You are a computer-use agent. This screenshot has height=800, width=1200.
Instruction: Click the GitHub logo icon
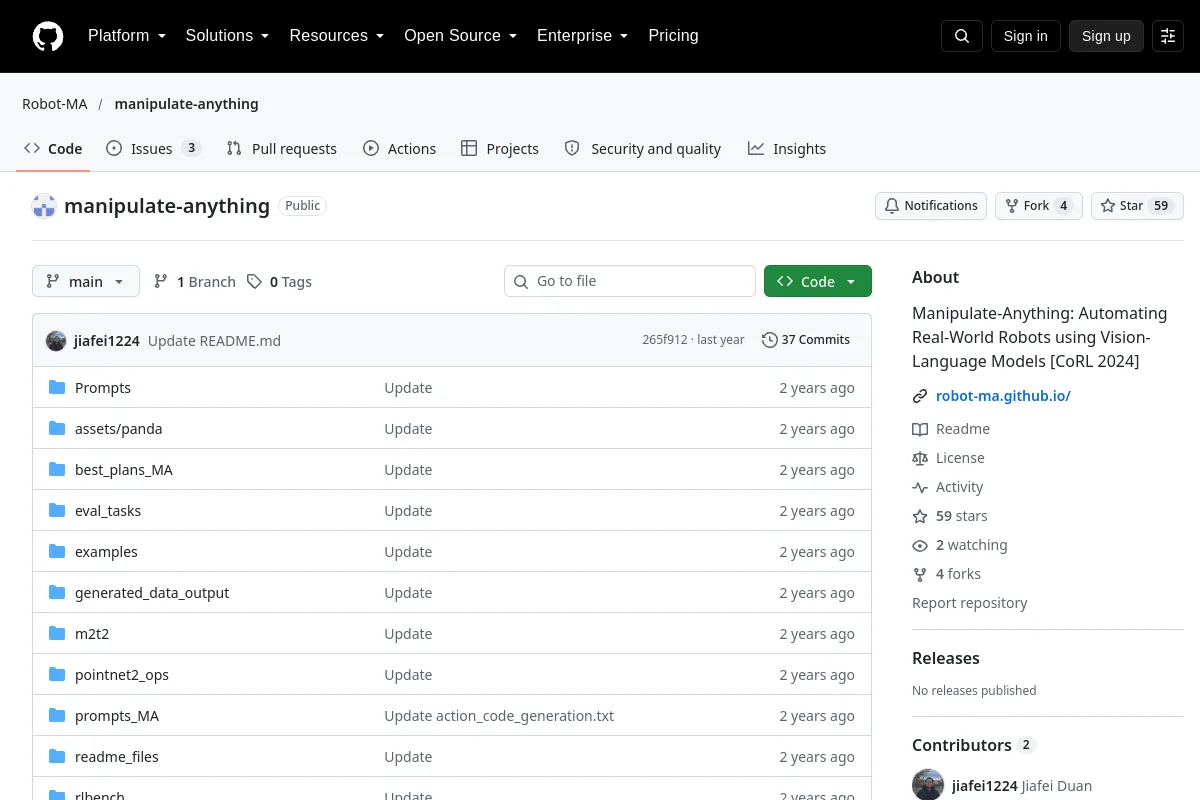(x=48, y=36)
